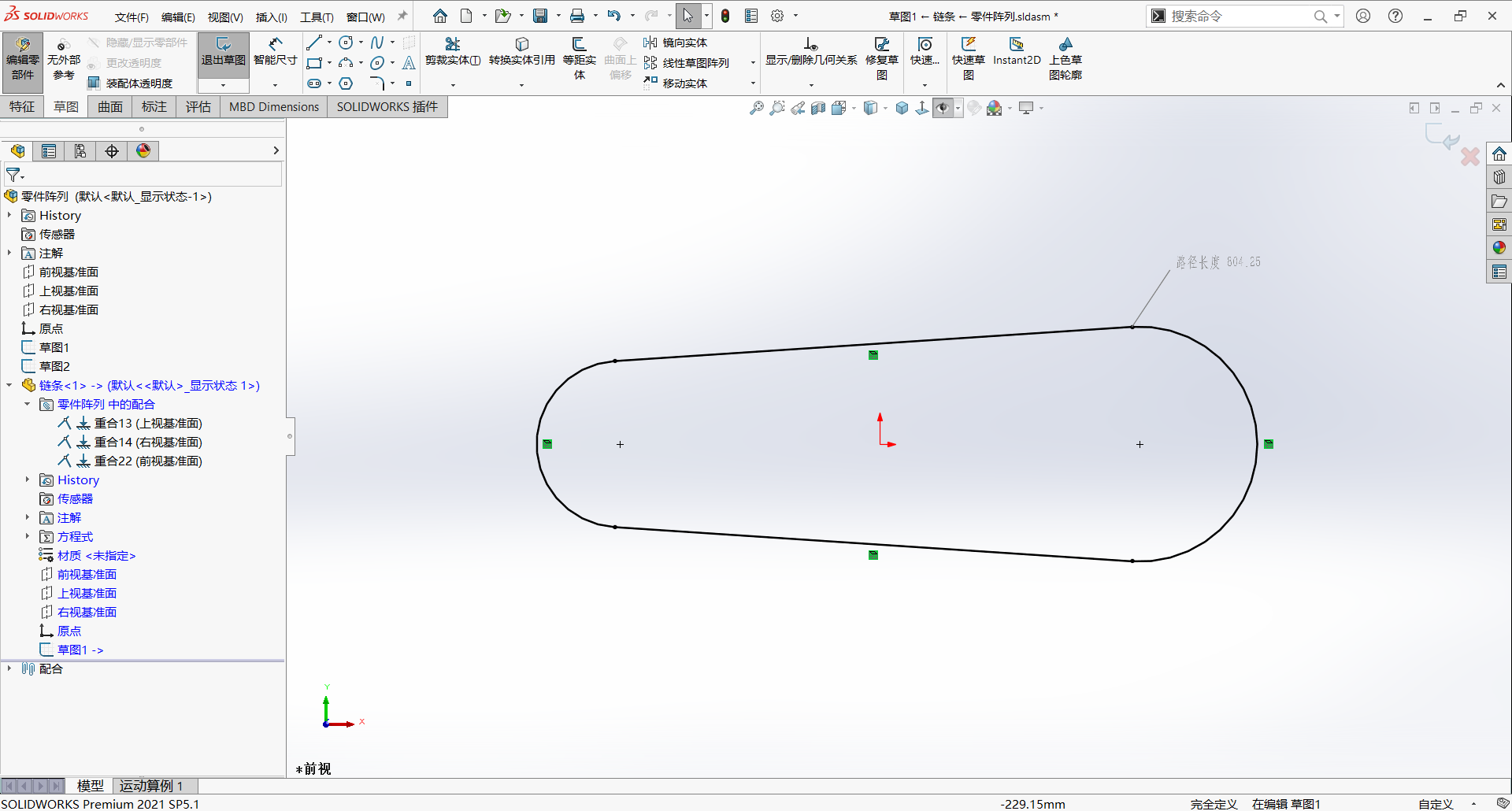Toggle Shaded Sketch Contours (上色草图轮廓)
The width and height of the screenshot is (1512, 811).
1065,59
